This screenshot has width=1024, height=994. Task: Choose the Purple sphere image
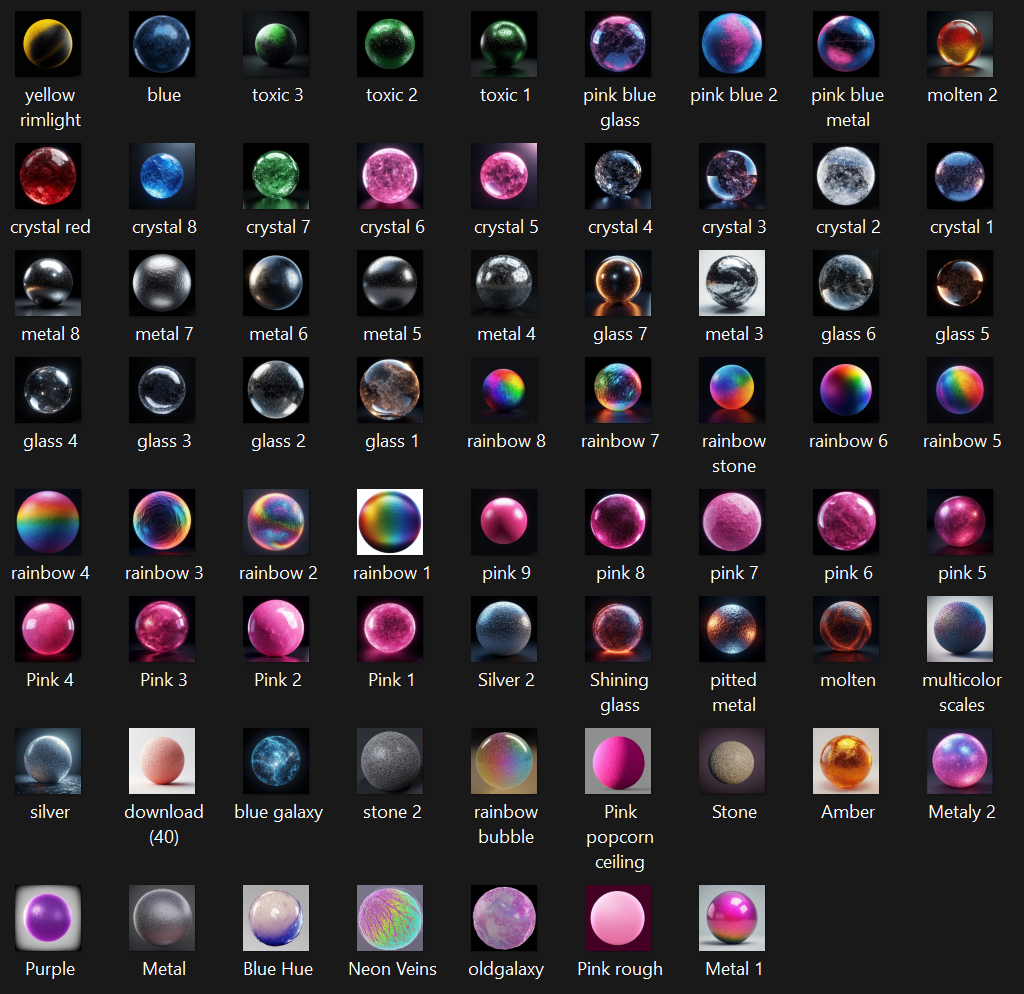click(48, 918)
